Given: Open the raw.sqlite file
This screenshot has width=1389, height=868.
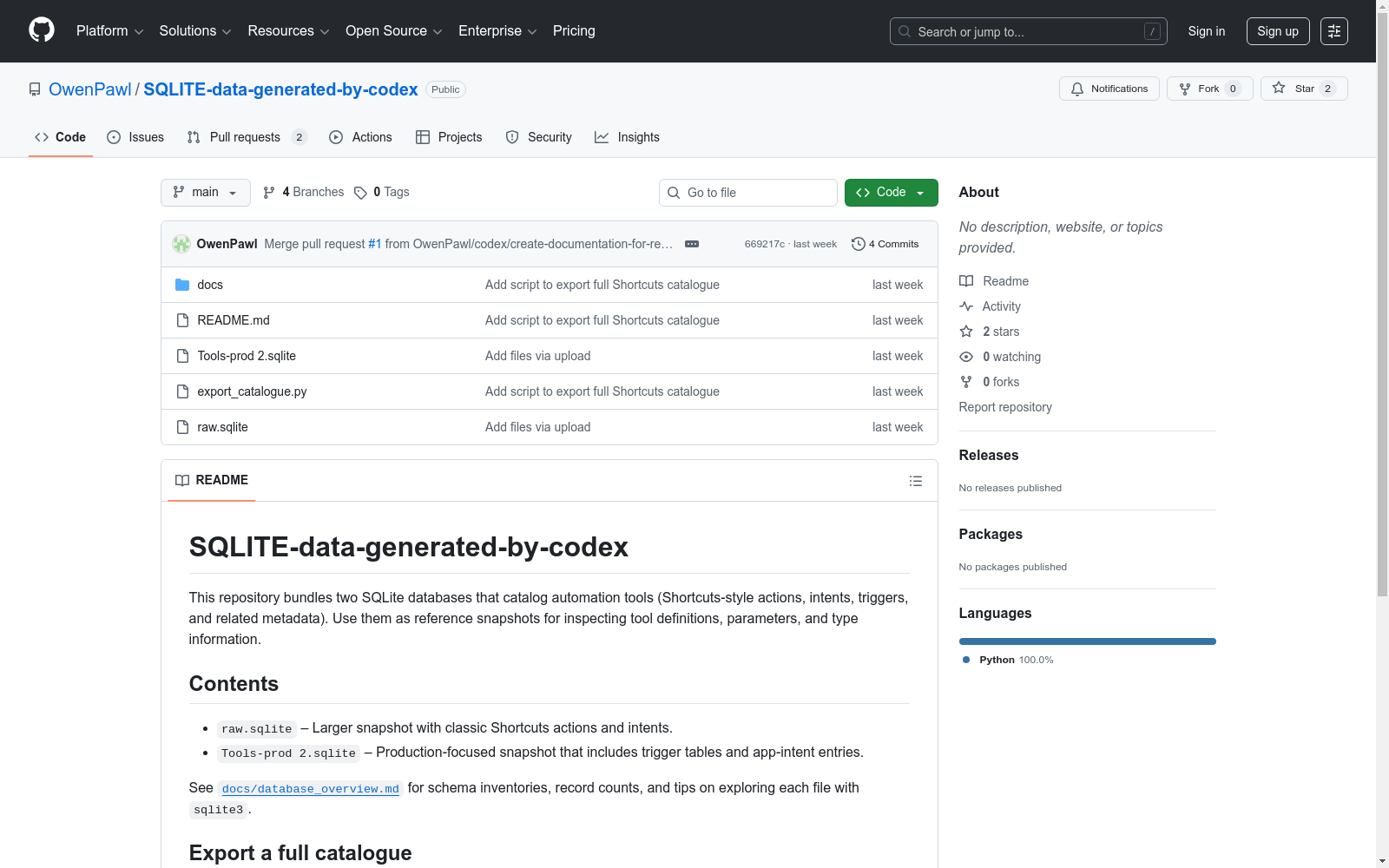Looking at the screenshot, I should tap(222, 427).
